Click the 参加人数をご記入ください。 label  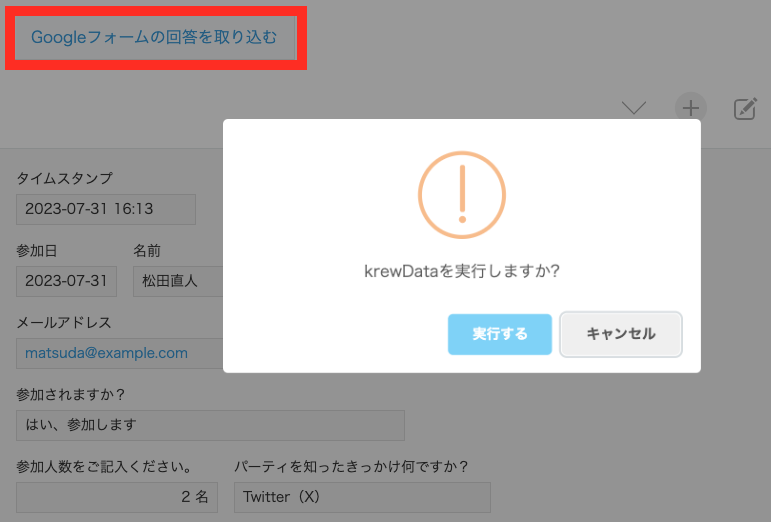click(104, 466)
